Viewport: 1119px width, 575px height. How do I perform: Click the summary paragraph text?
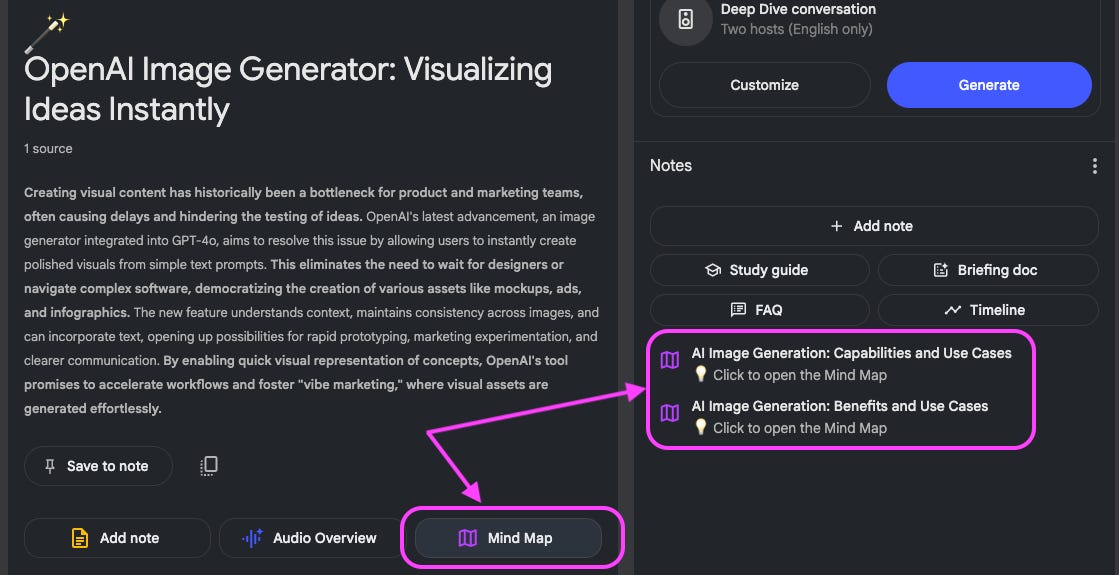point(312,300)
